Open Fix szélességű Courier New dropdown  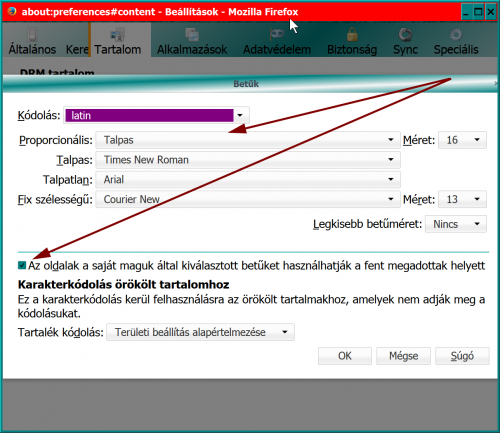point(248,199)
